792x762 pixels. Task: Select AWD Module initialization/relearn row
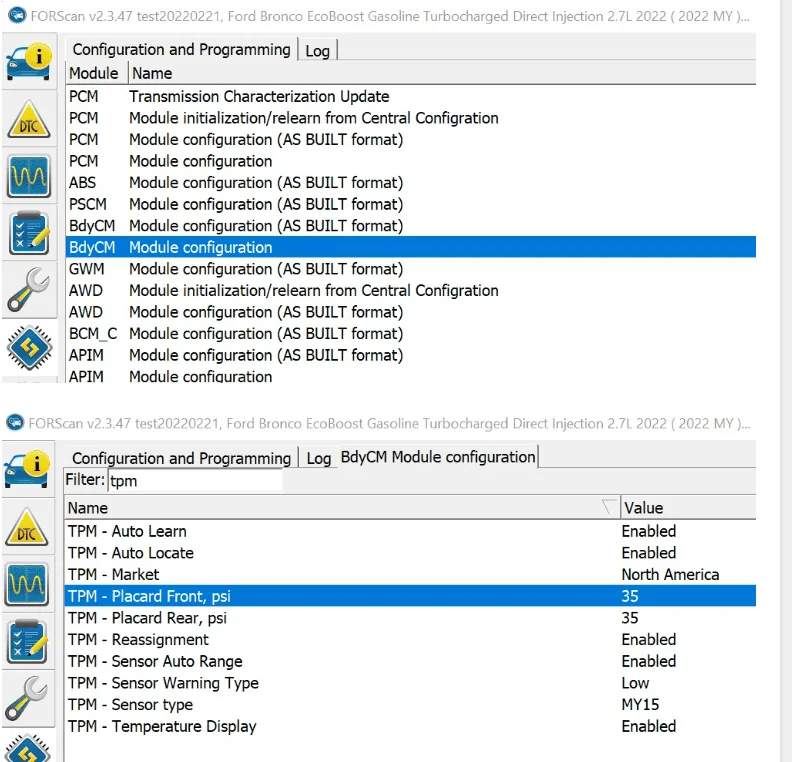click(x=411, y=290)
